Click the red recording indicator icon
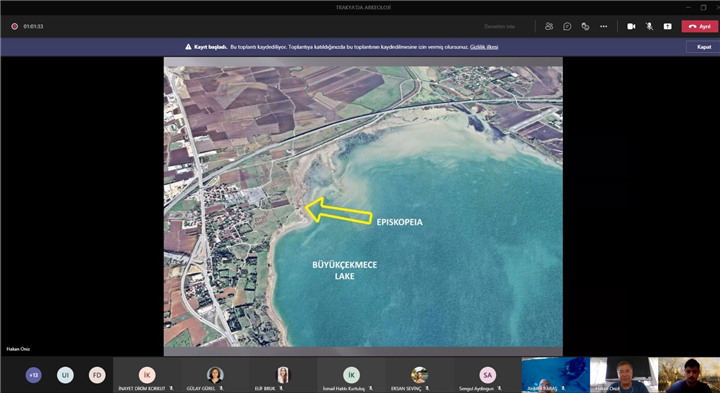 [x=14, y=27]
